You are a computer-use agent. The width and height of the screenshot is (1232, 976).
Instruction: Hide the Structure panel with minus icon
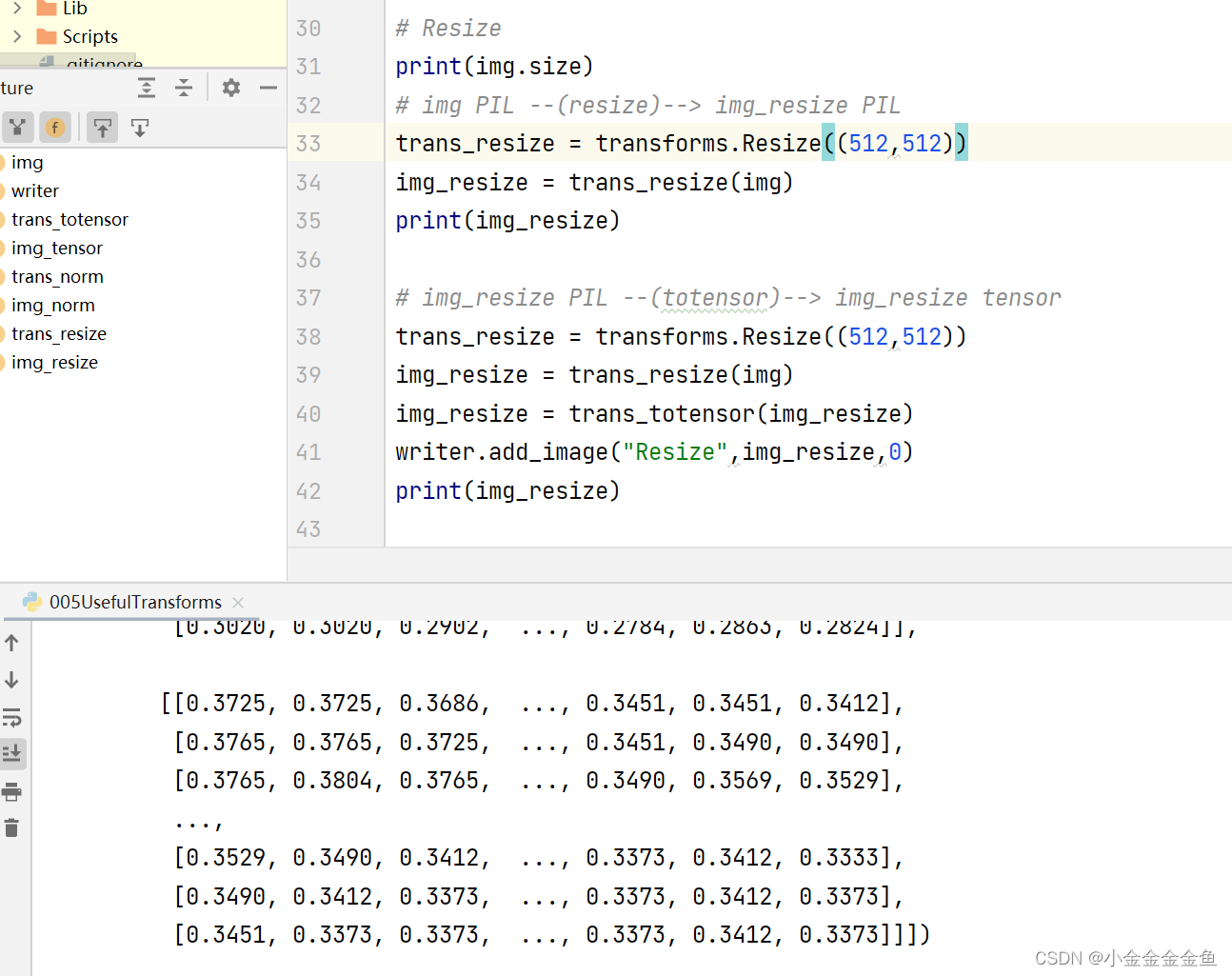268,88
